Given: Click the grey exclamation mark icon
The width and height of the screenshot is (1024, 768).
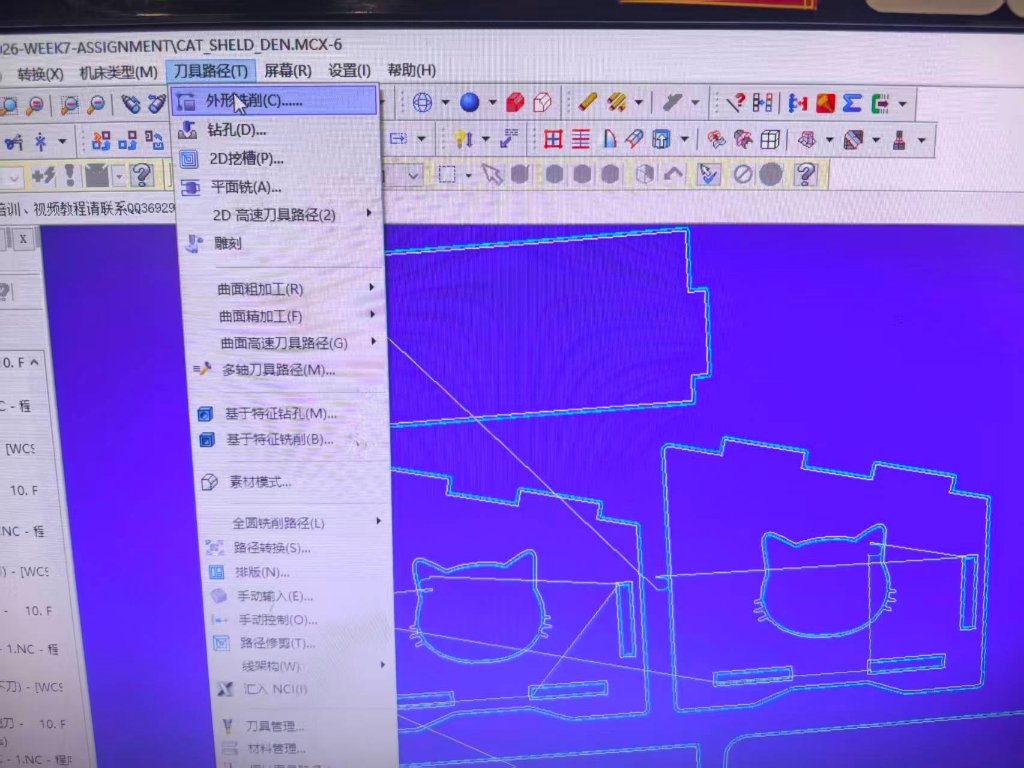Looking at the screenshot, I should (x=71, y=175).
